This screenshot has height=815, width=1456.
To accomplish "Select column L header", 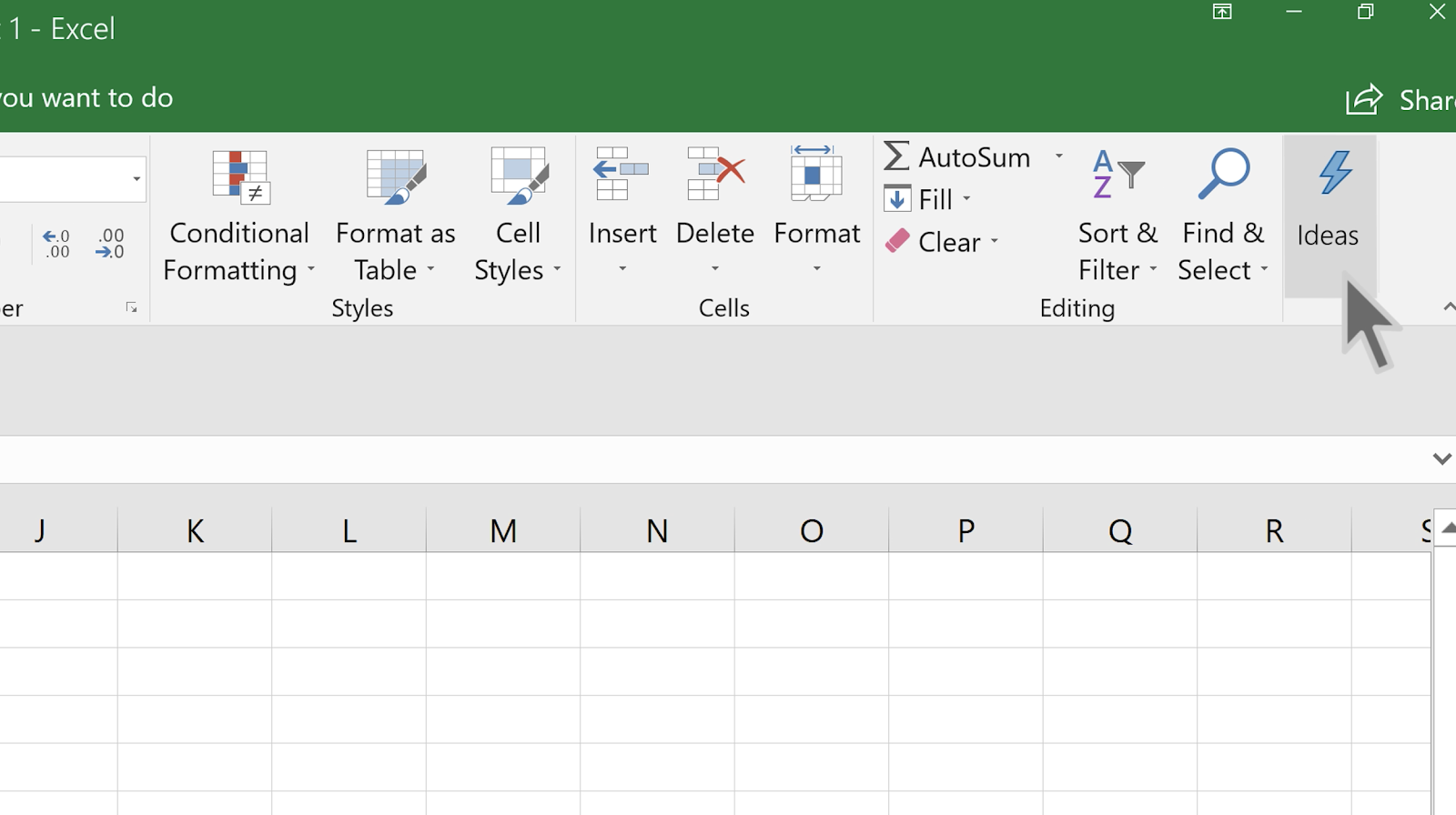I will [349, 530].
